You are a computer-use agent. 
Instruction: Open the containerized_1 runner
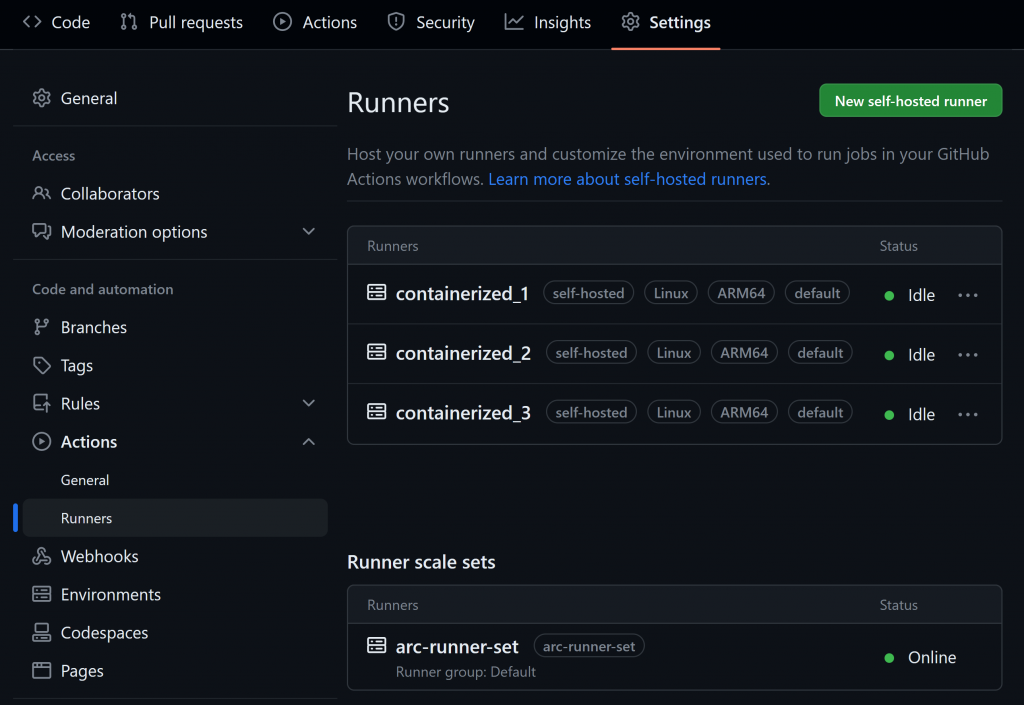pyautogui.click(x=462, y=294)
